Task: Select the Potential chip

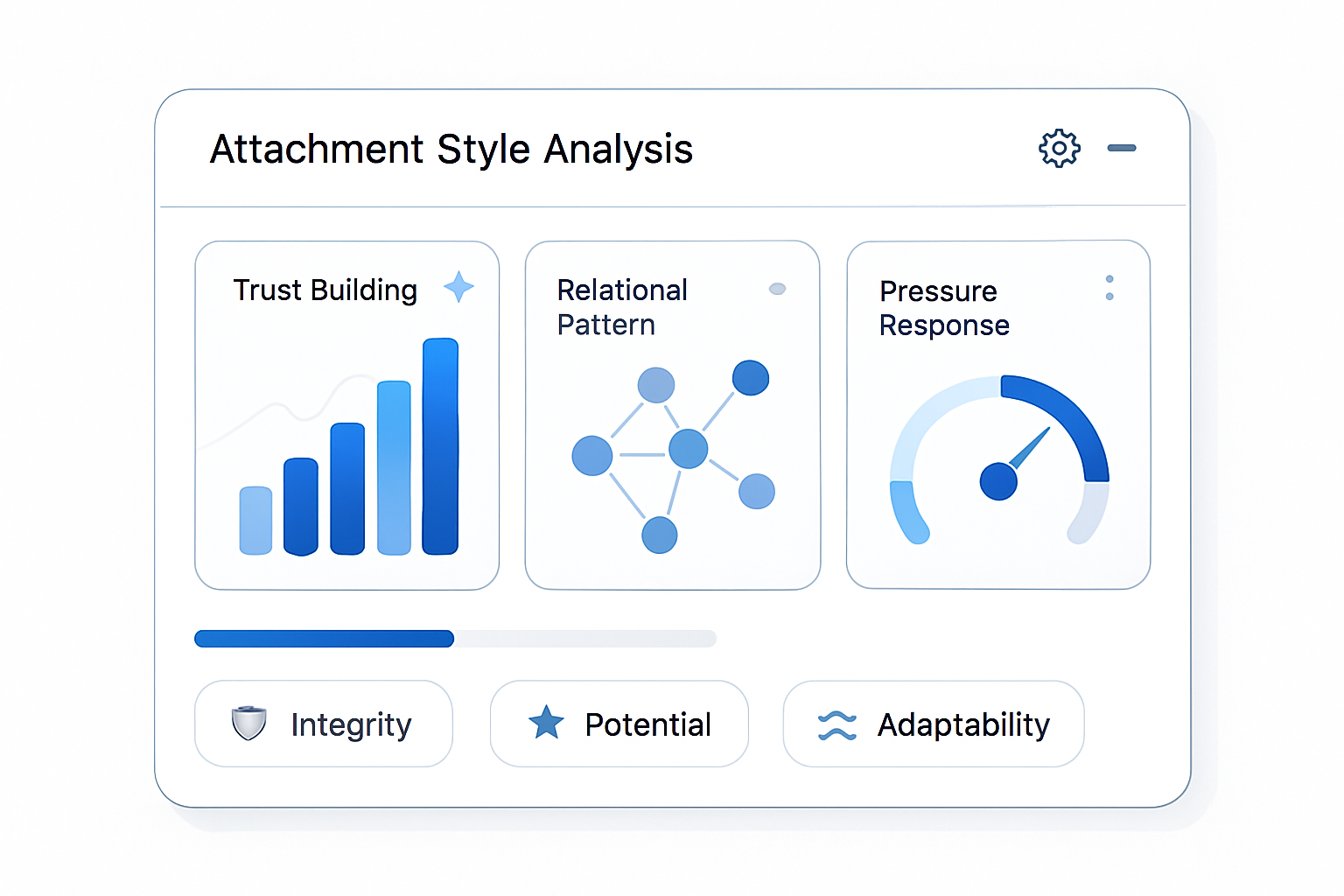Action: [619, 724]
